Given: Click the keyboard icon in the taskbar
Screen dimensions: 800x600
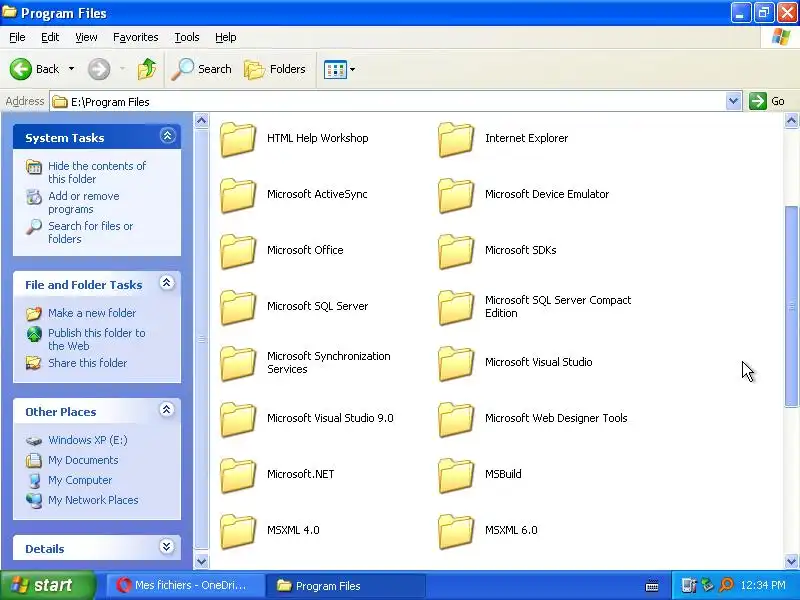Looking at the screenshot, I should (x=652, y=585).
